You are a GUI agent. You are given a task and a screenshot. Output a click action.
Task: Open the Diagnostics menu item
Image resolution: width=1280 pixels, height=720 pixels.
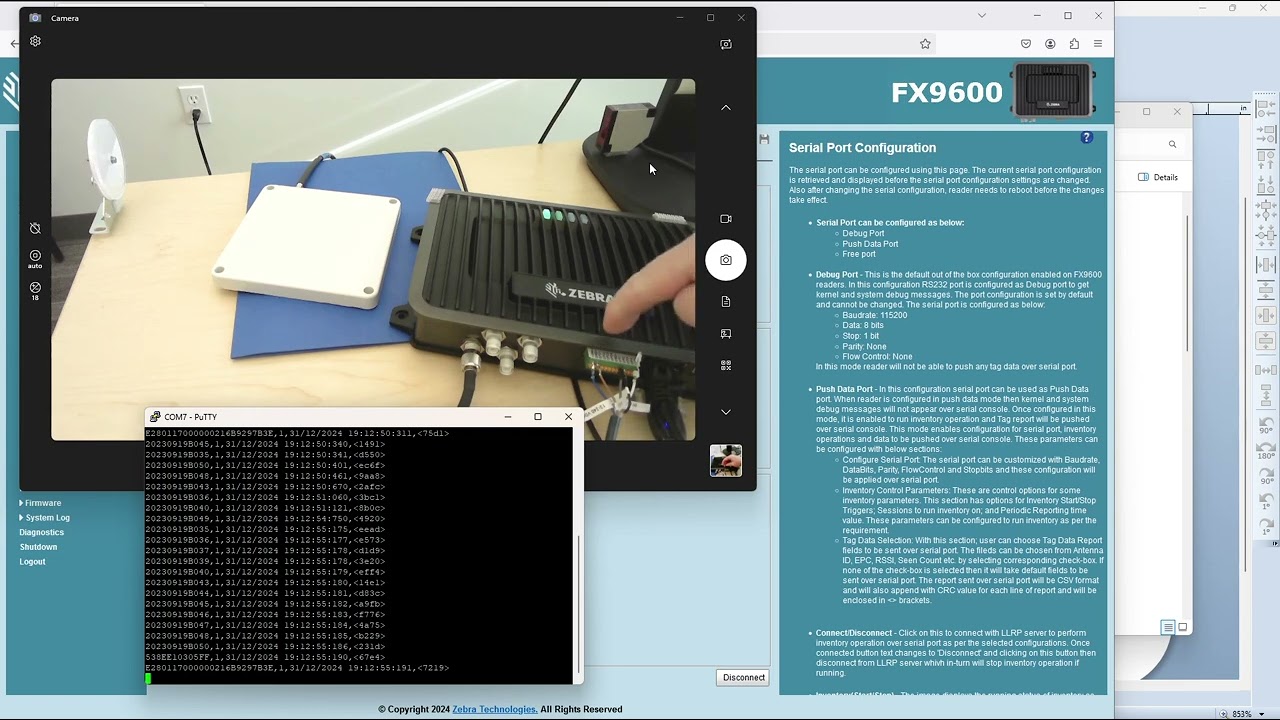point(42,532)
